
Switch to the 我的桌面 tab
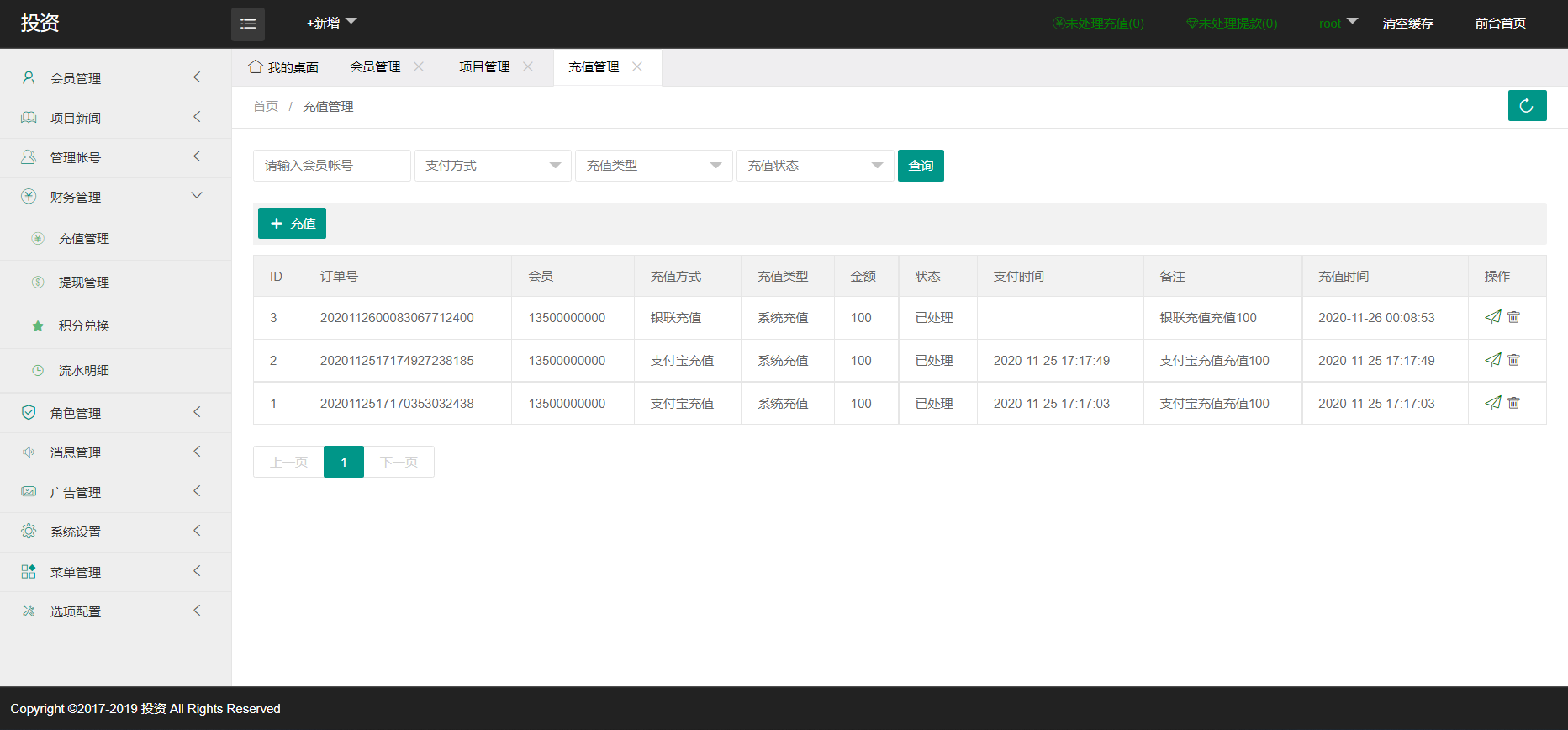coord(283,67)
